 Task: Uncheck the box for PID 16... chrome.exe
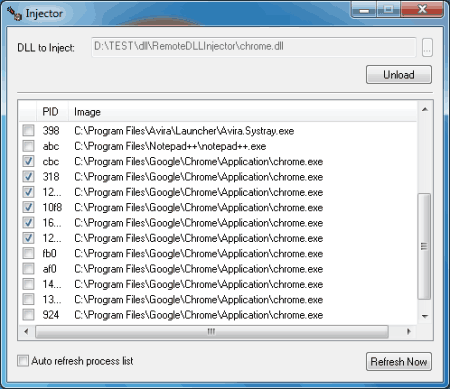[28, 222]
